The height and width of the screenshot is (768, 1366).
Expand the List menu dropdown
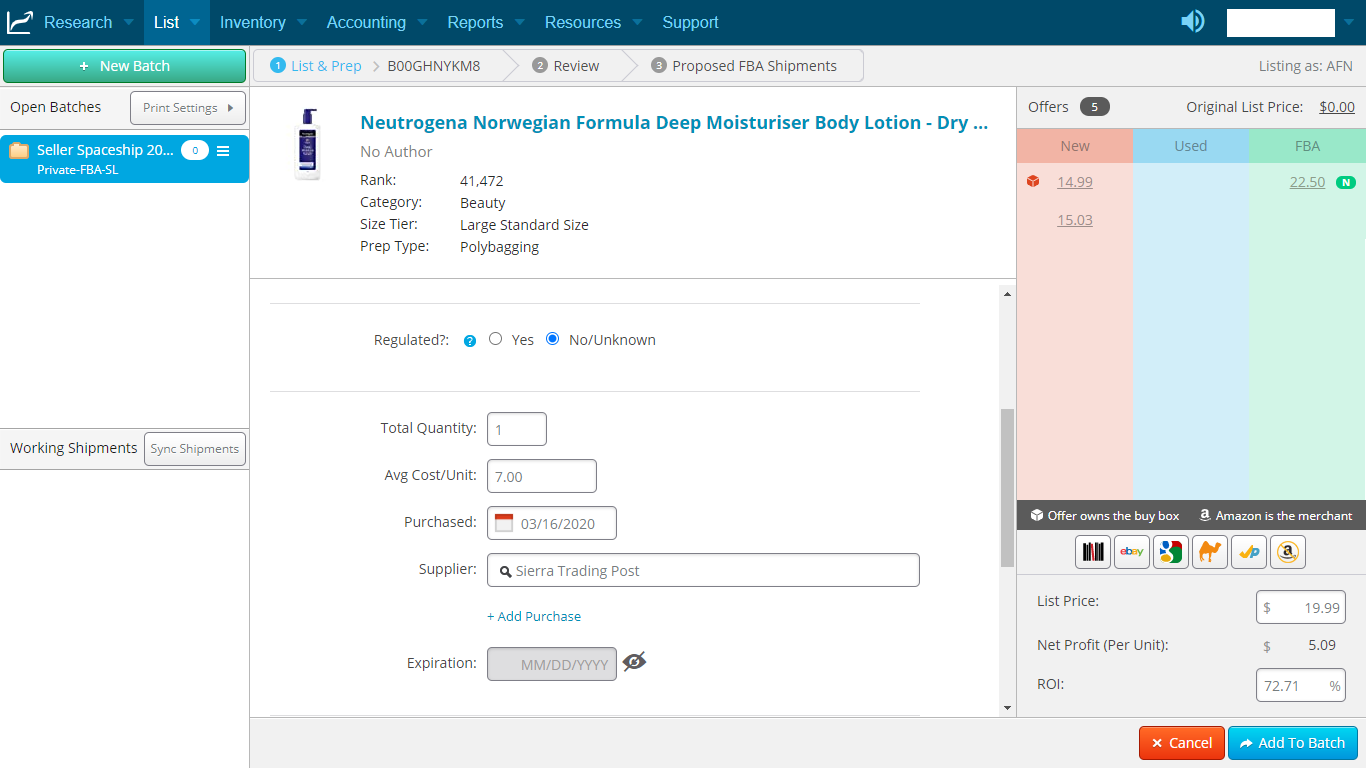pos(177,22)
